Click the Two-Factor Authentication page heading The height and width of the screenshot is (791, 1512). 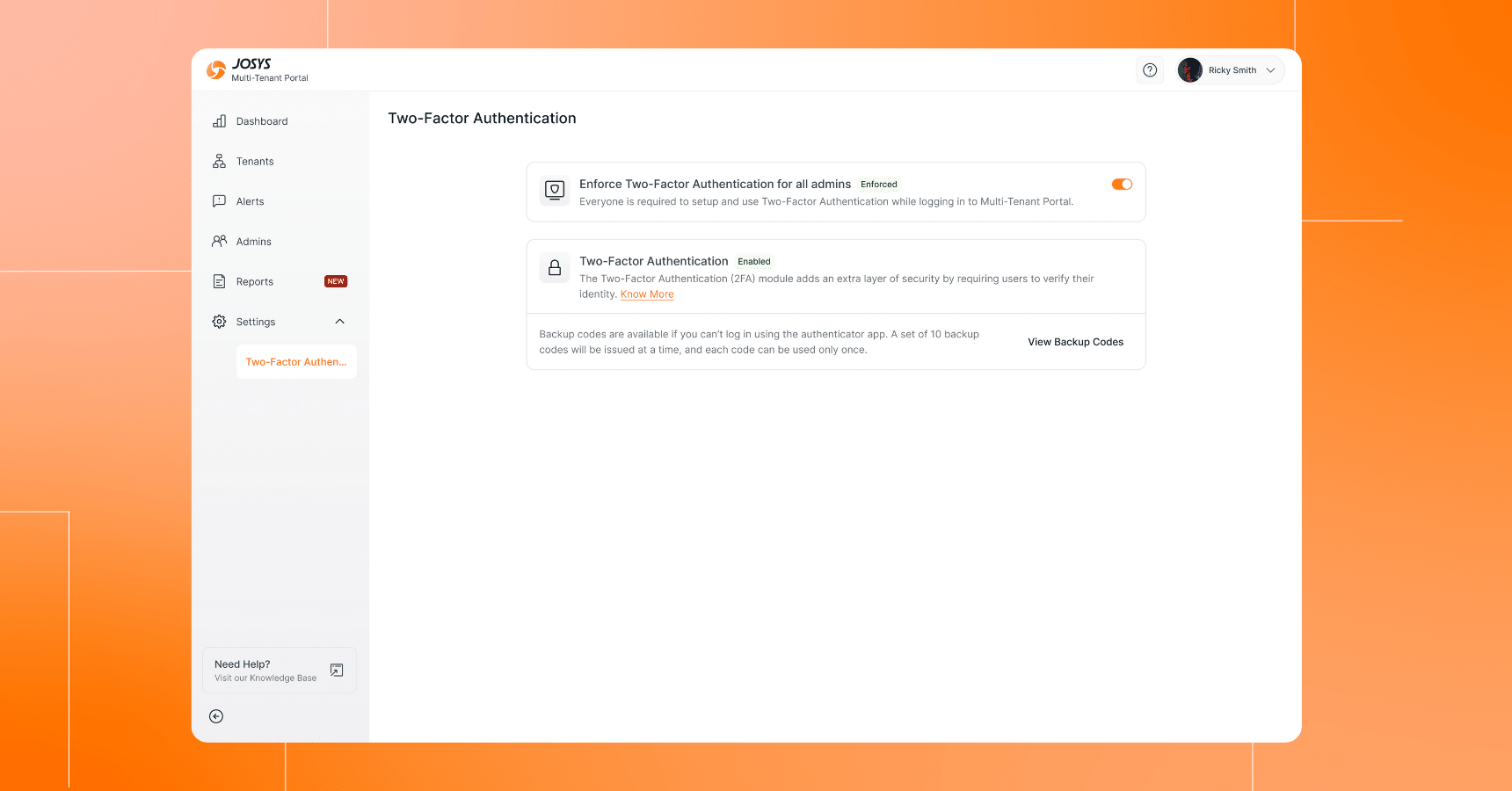pyautogui.click(x=482, y=119)
